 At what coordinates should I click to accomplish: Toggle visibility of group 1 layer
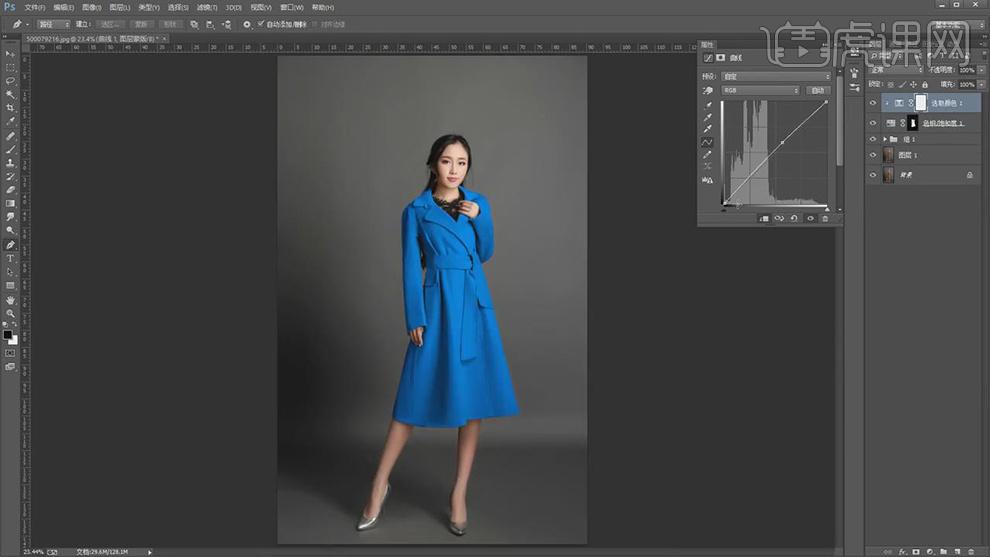click(x=873, y=139)
